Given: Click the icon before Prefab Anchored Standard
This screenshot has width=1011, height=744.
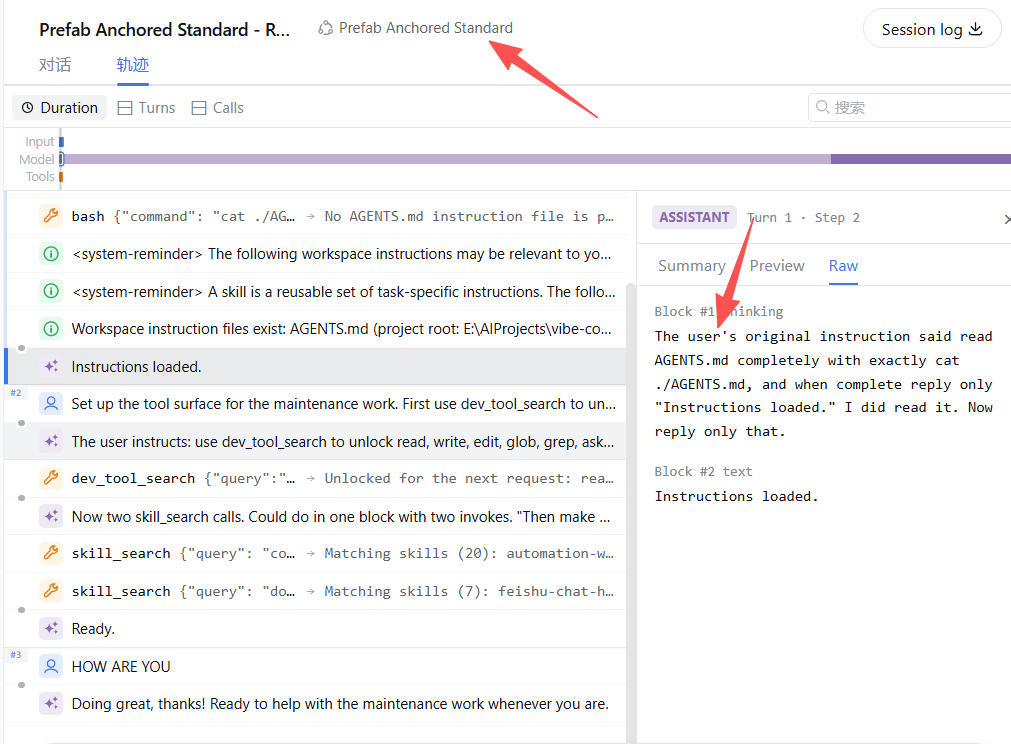Looking at the screenshot, I should (x=326, y=28).
